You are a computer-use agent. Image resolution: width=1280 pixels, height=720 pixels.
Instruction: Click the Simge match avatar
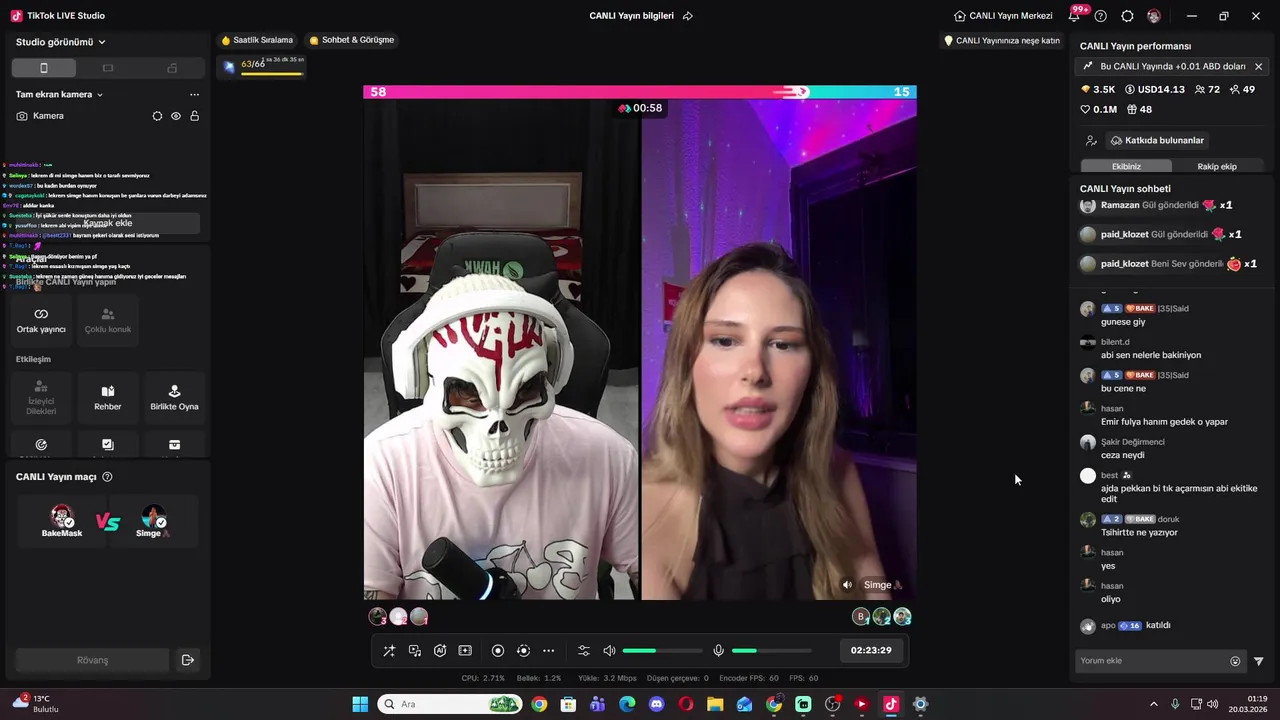point(153,517)
